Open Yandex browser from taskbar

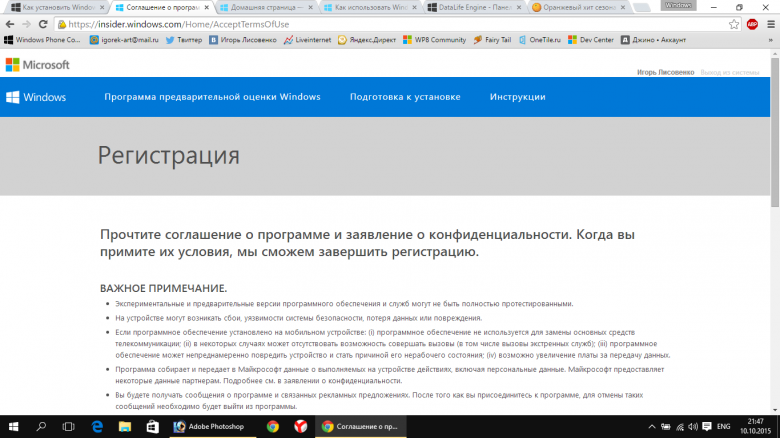[300, 427]
